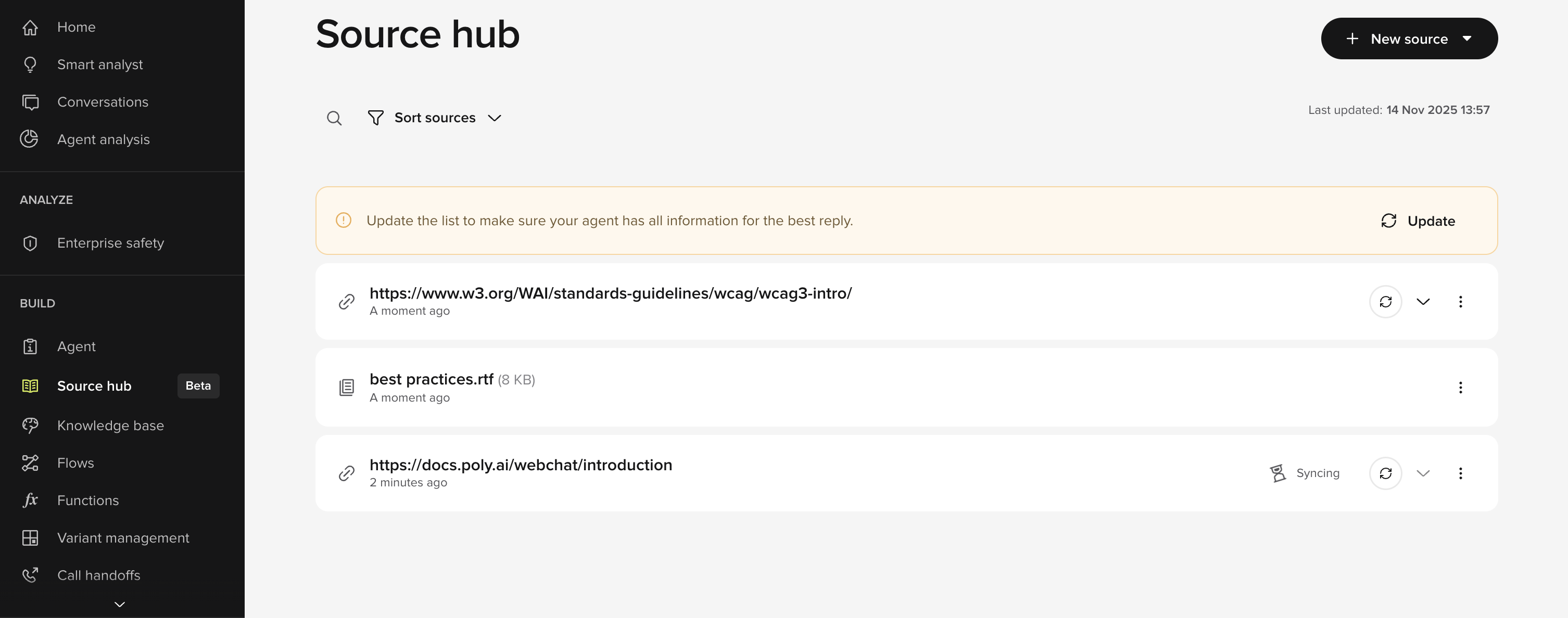Collapse the sidebar via bottom chevron
Image resolution: width=1568 pixels, height=618 pixels.
click(x=118, y=603)
